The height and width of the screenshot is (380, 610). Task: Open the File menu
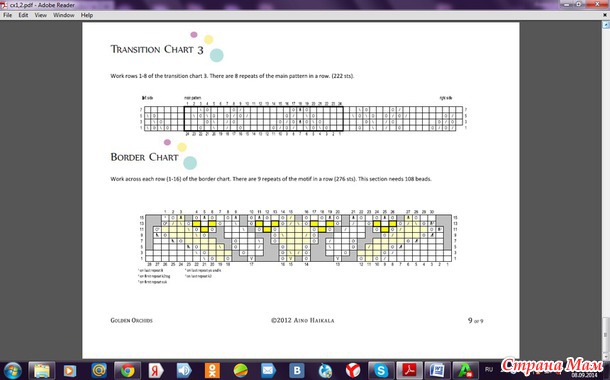tap(7, 15)
